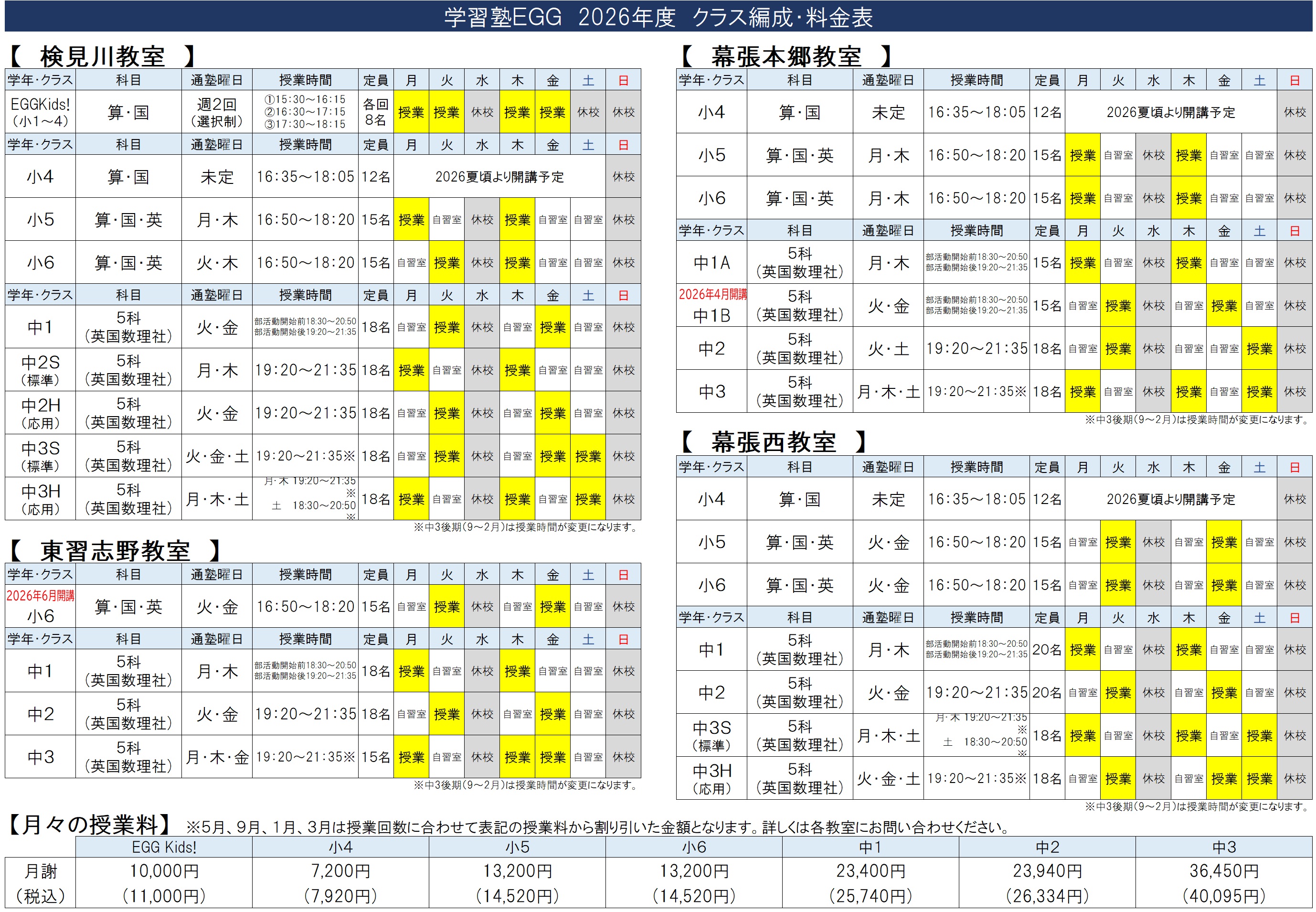Select the 月々の授業料 heading

click(x=90, y=825)
